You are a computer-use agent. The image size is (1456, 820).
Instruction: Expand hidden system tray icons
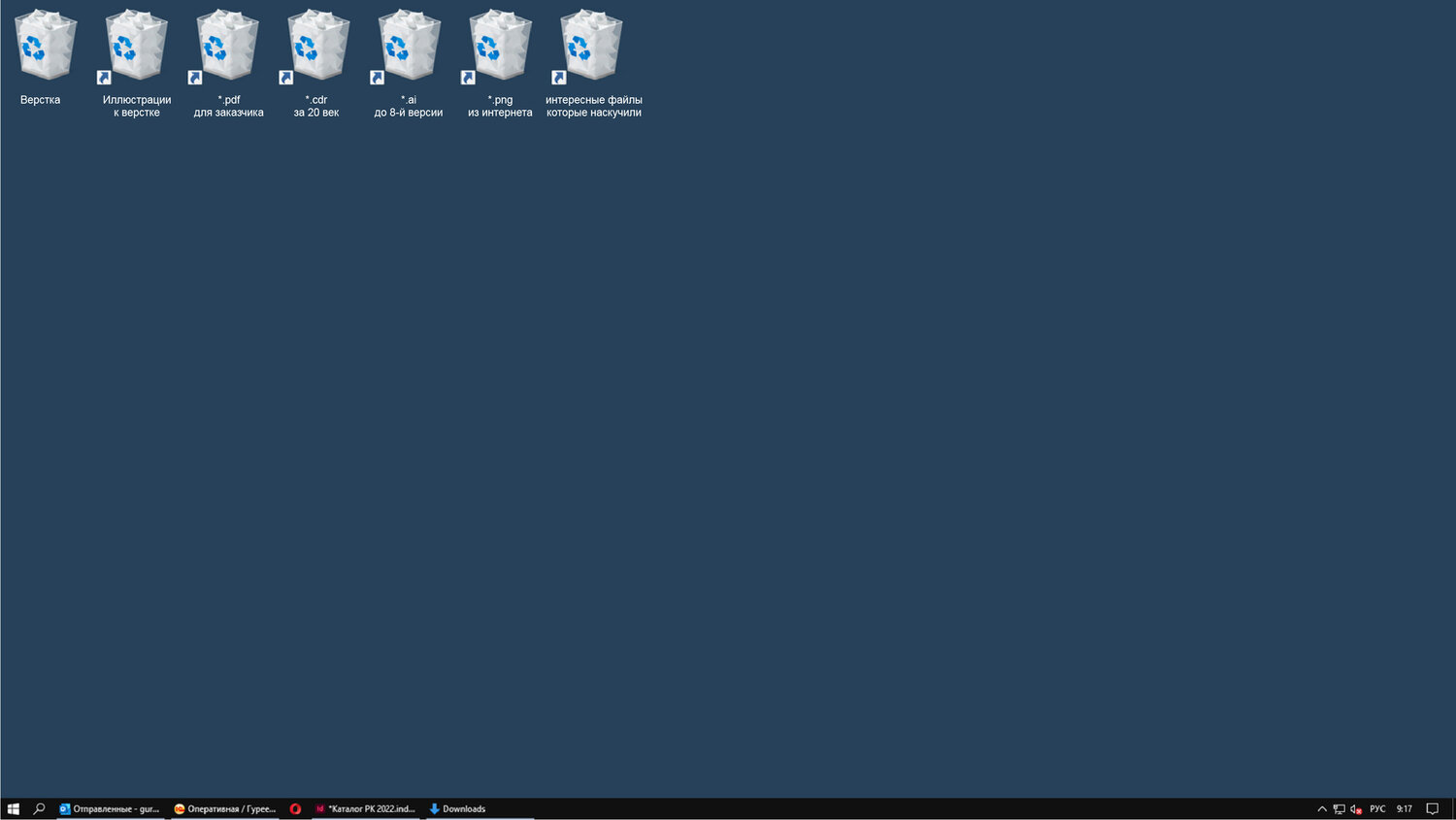(x=1322, y=808)
